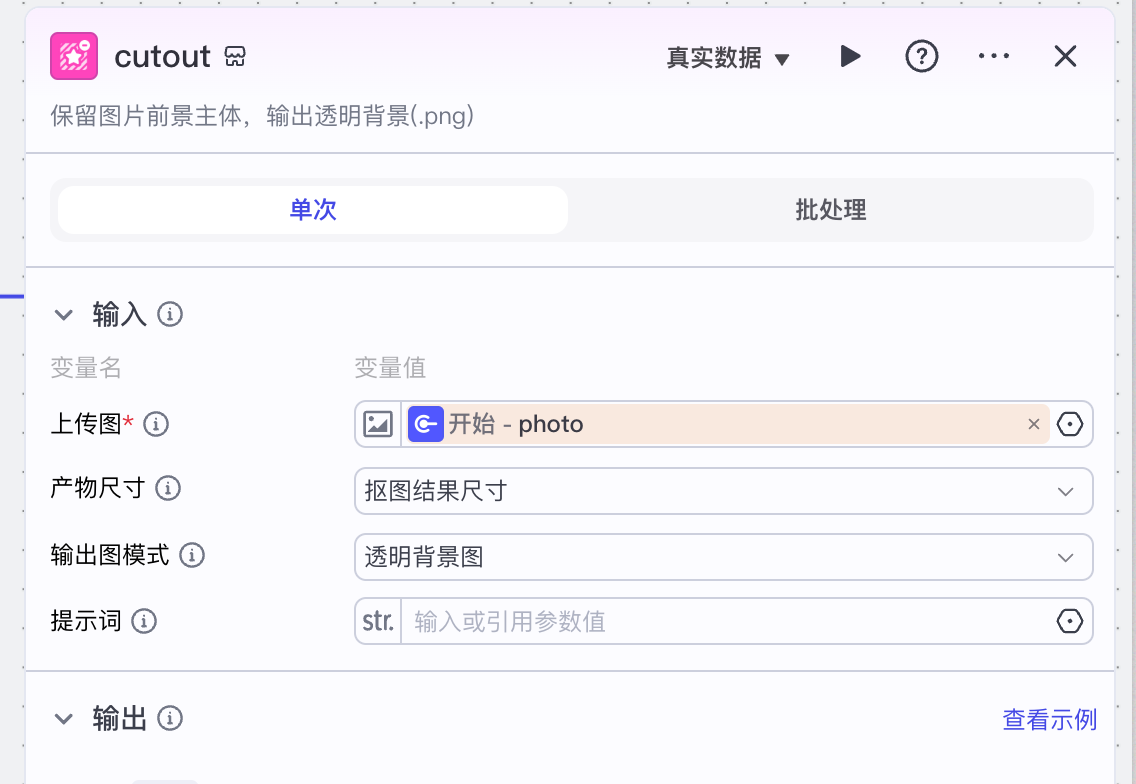1136x784 pixels.
Task: Remove the 开始 - photo reference with the x
Action: [1033, 423]
